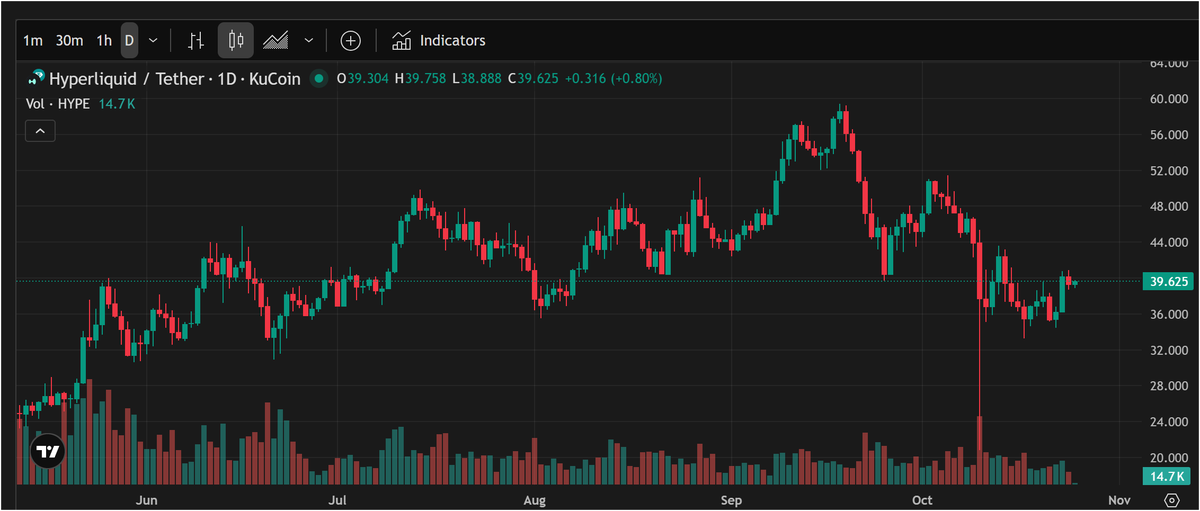The width and height of the screenshot is (1200, 511).
Task: Click the Sep label on time axis
Action: (x=731, y=499)
